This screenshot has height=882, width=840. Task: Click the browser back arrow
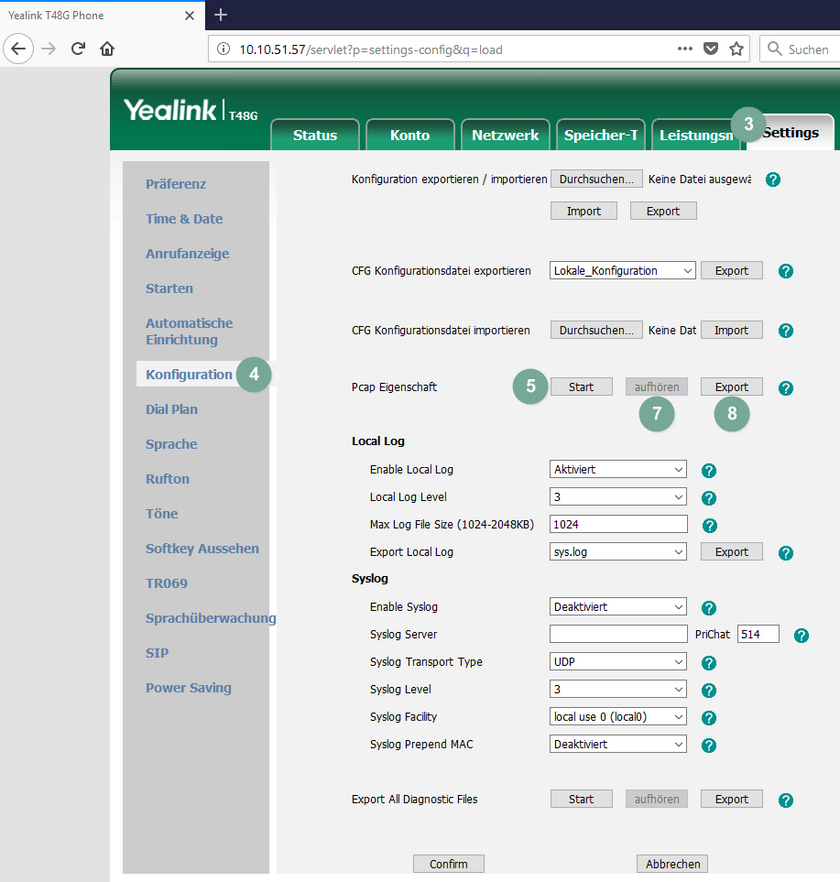(x=18, y=48)
